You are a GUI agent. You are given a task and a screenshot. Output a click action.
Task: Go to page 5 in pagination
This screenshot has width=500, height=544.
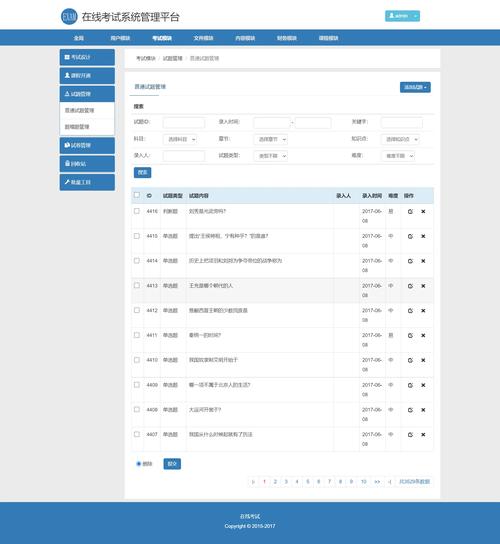(307, 482)
